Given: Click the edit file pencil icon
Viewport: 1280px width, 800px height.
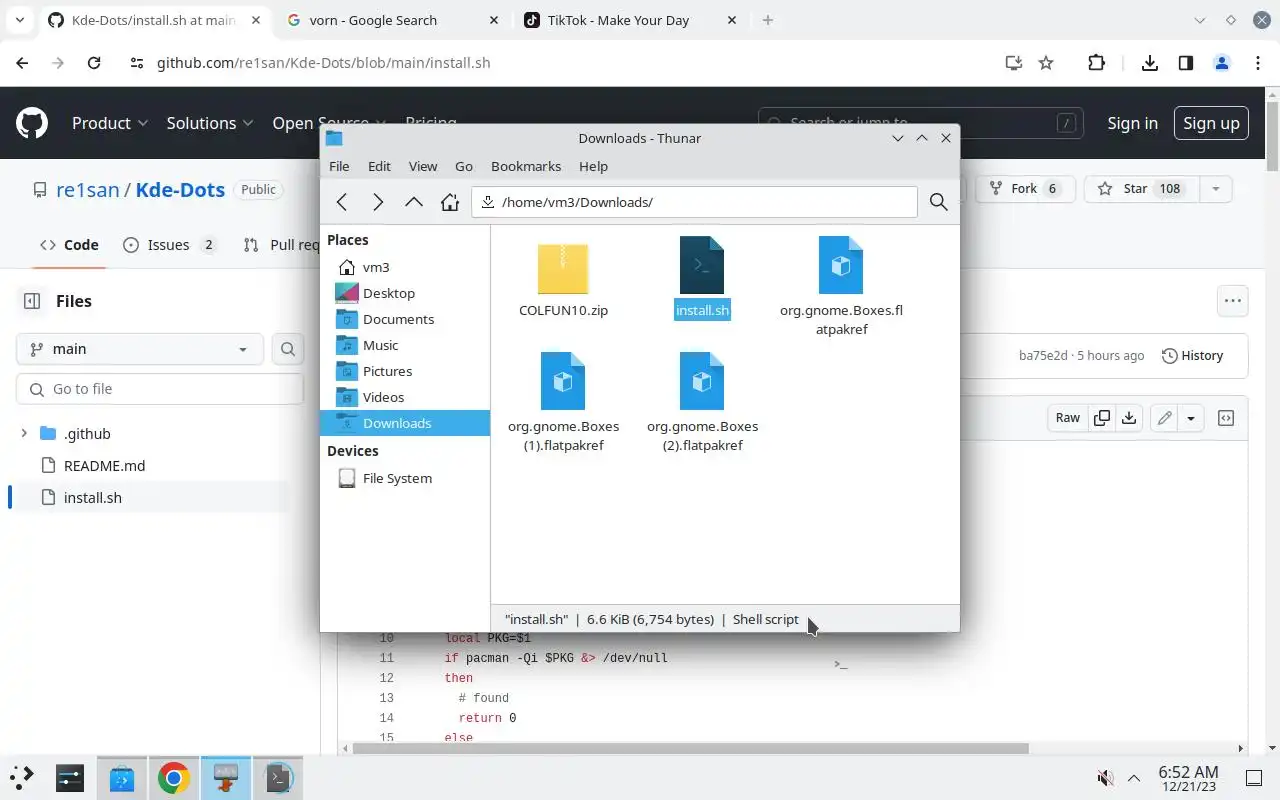Looking at the screenshot, I should [1164, 418].
